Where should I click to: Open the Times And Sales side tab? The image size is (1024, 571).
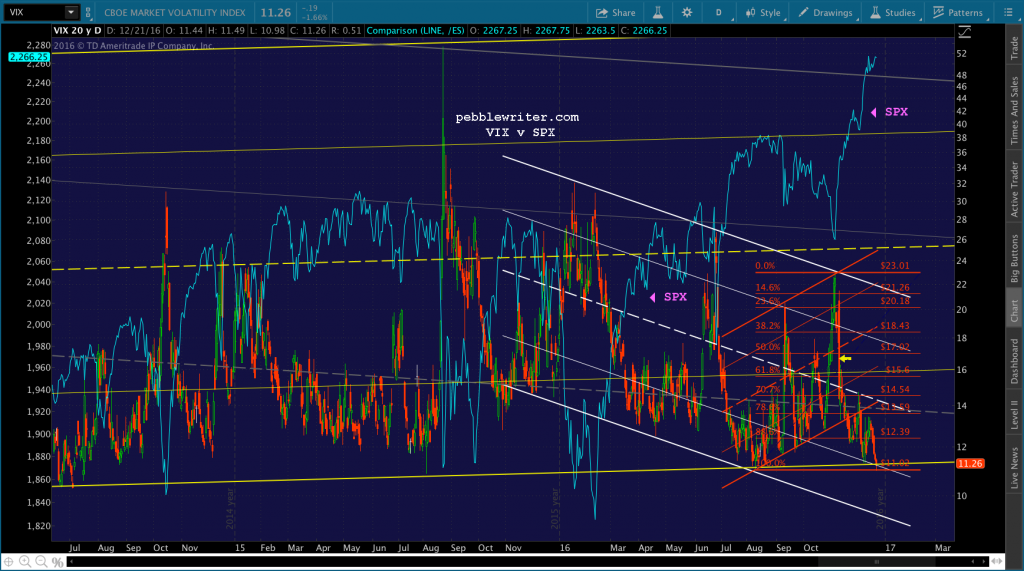point(1014,110)
